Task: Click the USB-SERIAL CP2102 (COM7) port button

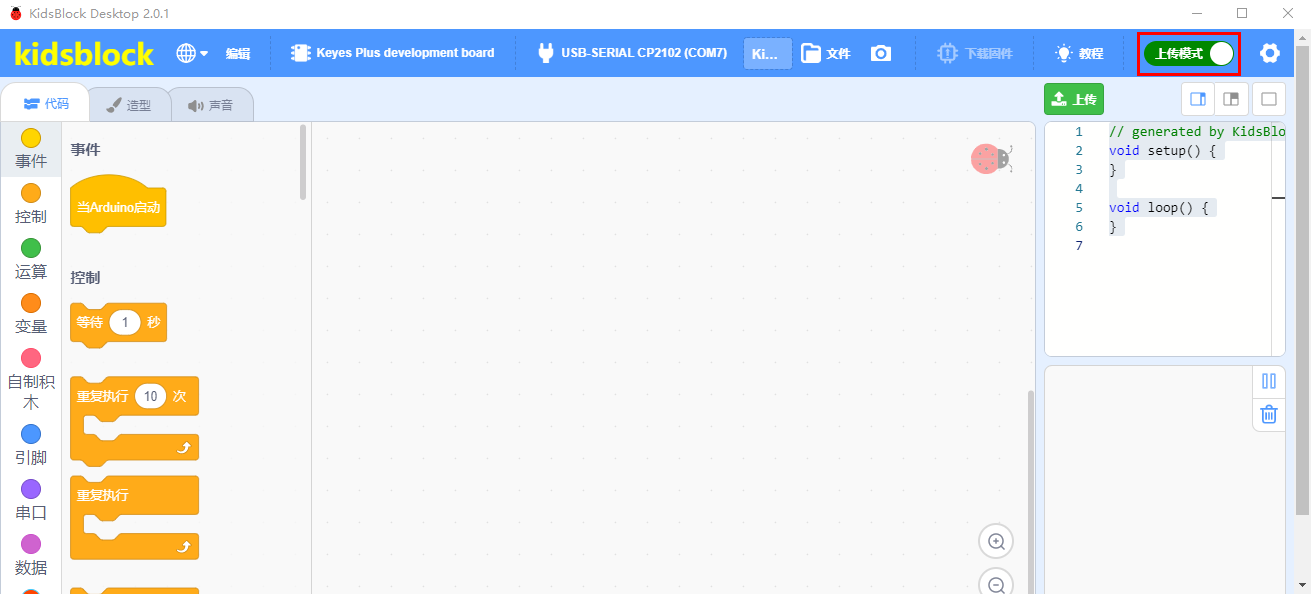Action: (631, 53)
